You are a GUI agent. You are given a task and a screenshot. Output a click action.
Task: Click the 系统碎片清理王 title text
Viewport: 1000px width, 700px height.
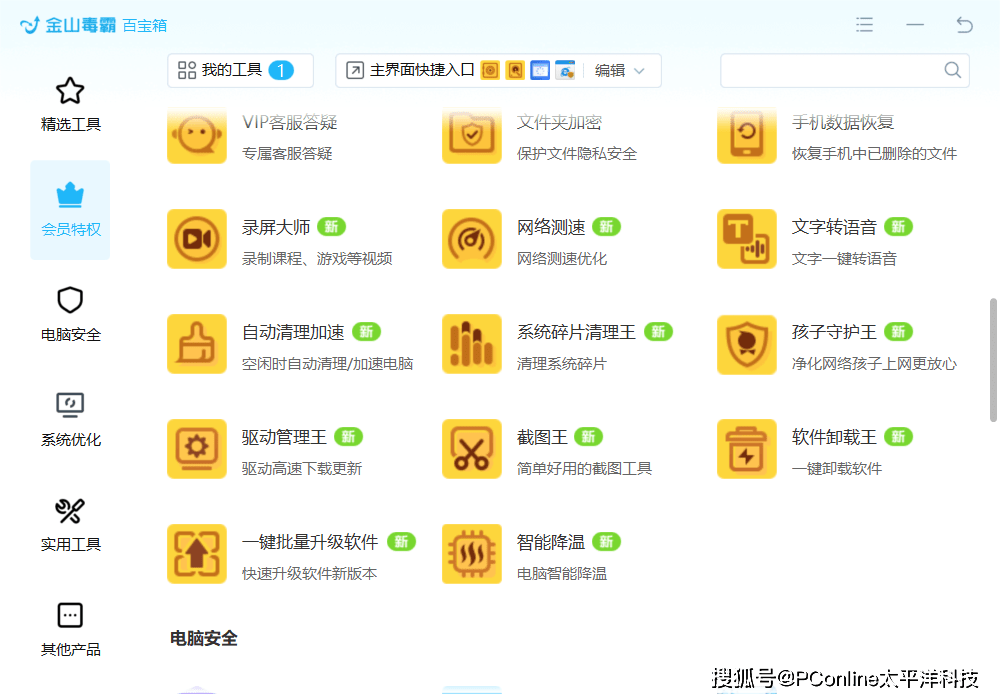(x=577, y=332)
